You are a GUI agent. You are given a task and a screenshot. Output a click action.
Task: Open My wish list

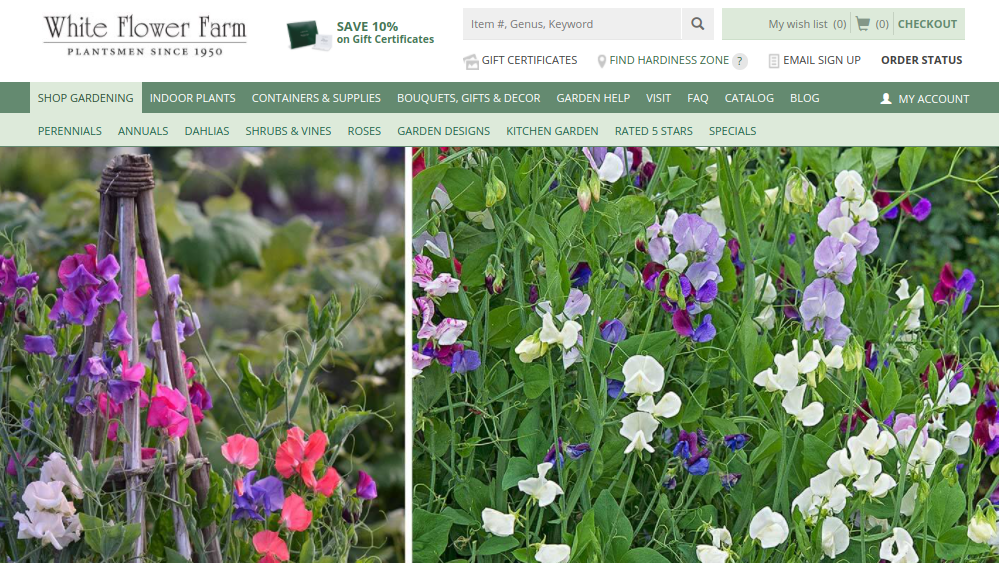[807, 24]
